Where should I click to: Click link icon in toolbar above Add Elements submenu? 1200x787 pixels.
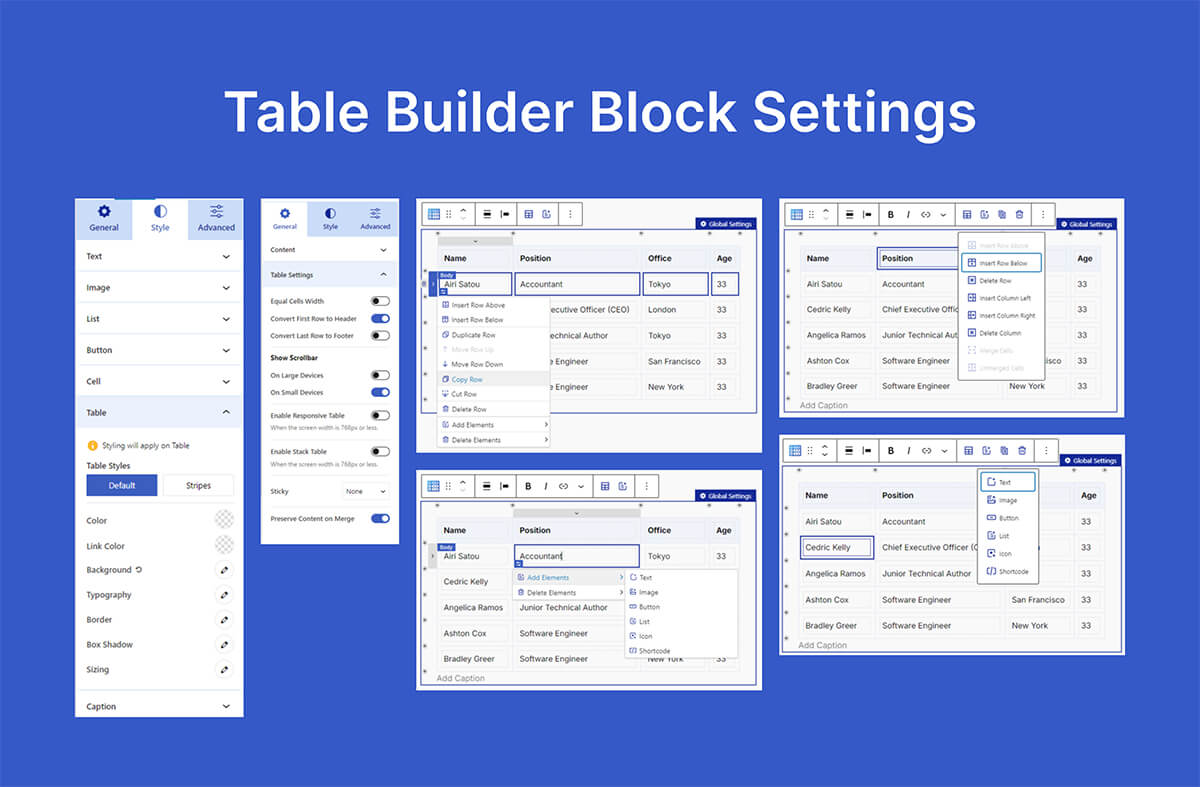click(x=563, y=486)
